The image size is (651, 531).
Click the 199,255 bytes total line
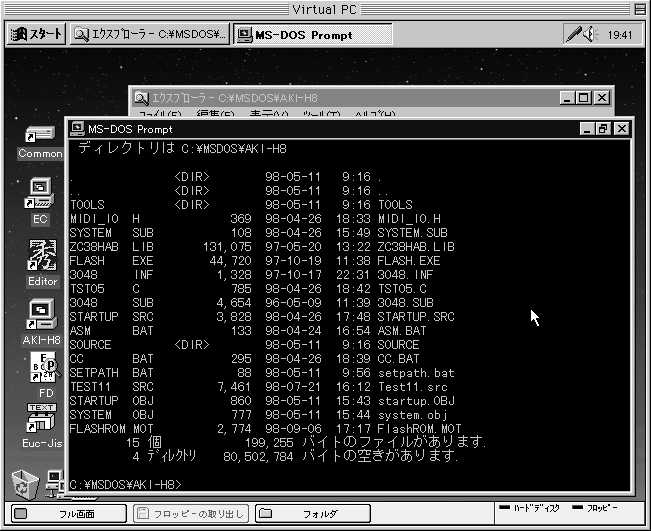click(x=306, y=442)
